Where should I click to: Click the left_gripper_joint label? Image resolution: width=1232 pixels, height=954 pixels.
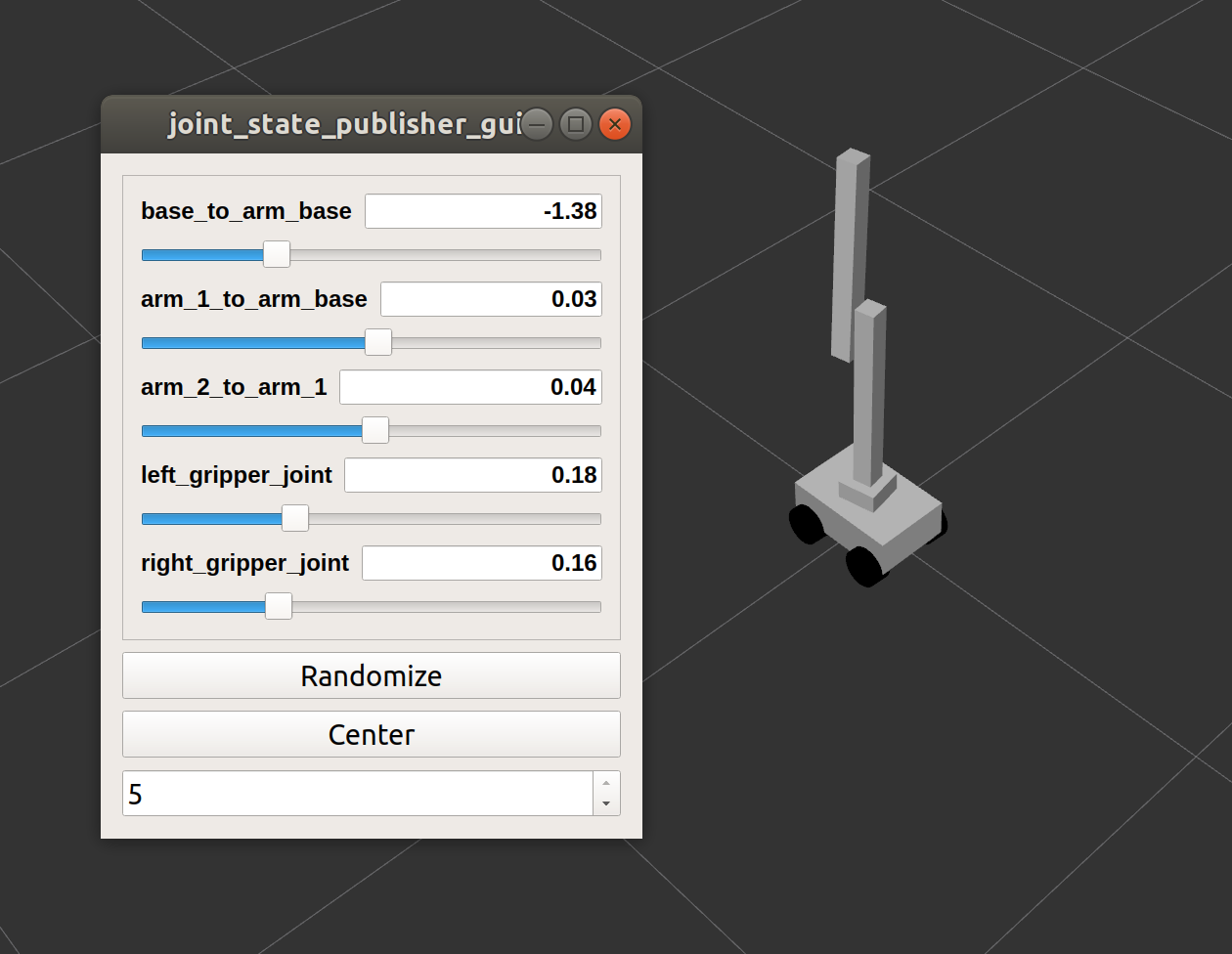pyautogui.click(x=237, y=475)
